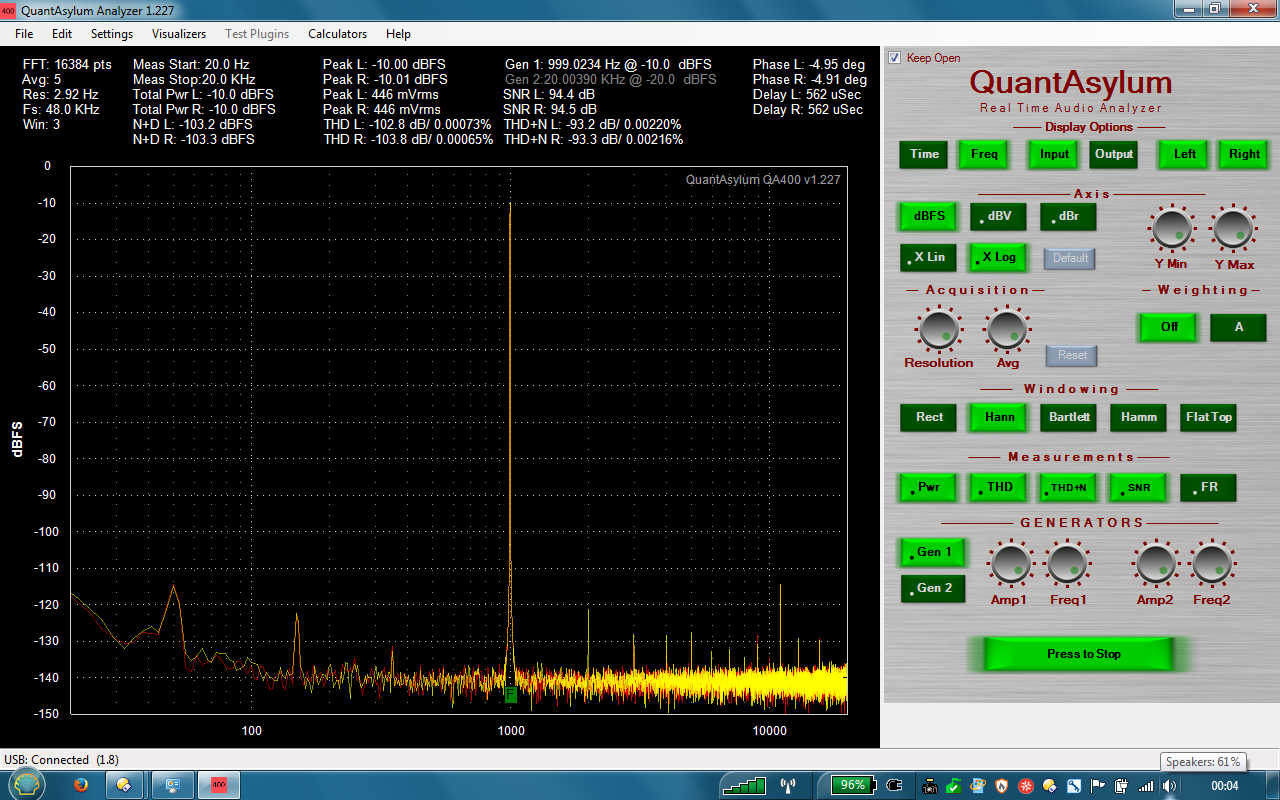This screenshot has width=1280, height=800.
Task: Select Rect windowing
Action: 929,417
